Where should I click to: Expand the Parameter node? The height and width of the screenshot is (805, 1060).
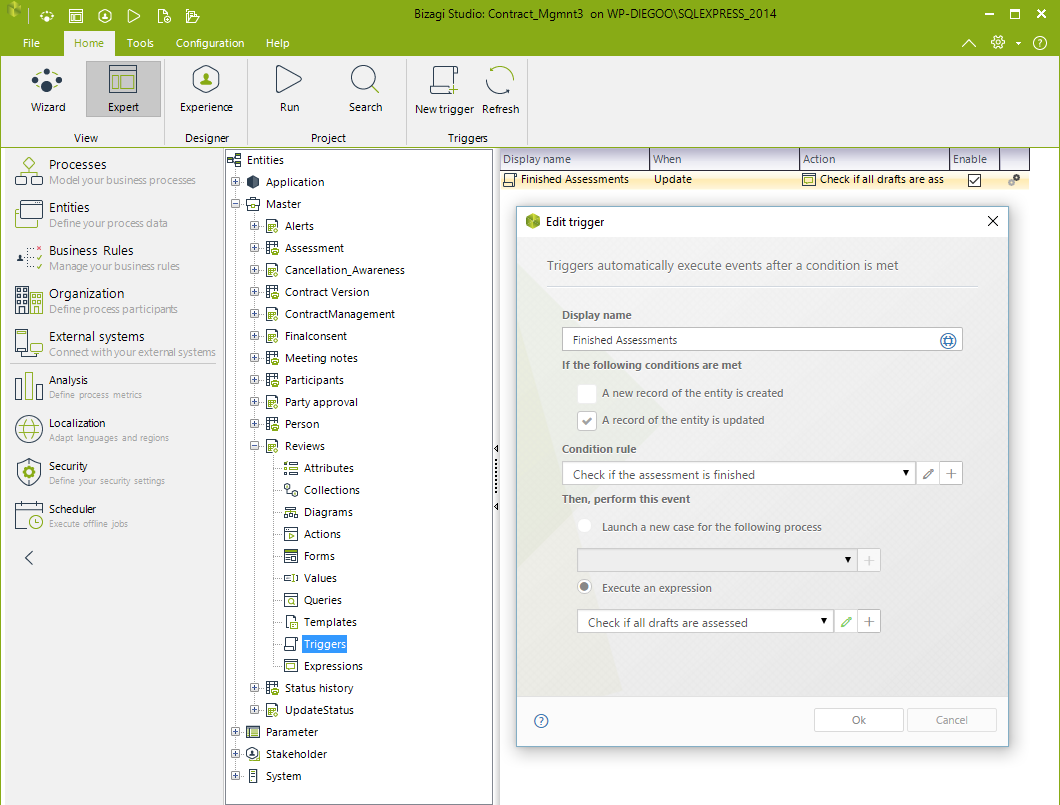click(x=235, y=731)
